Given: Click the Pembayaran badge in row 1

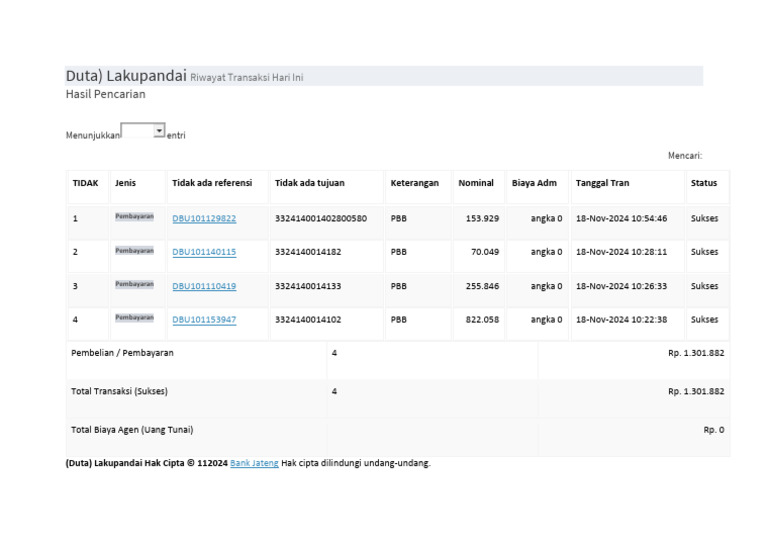Looking at the screenshot, I should (x=134, y=217).
